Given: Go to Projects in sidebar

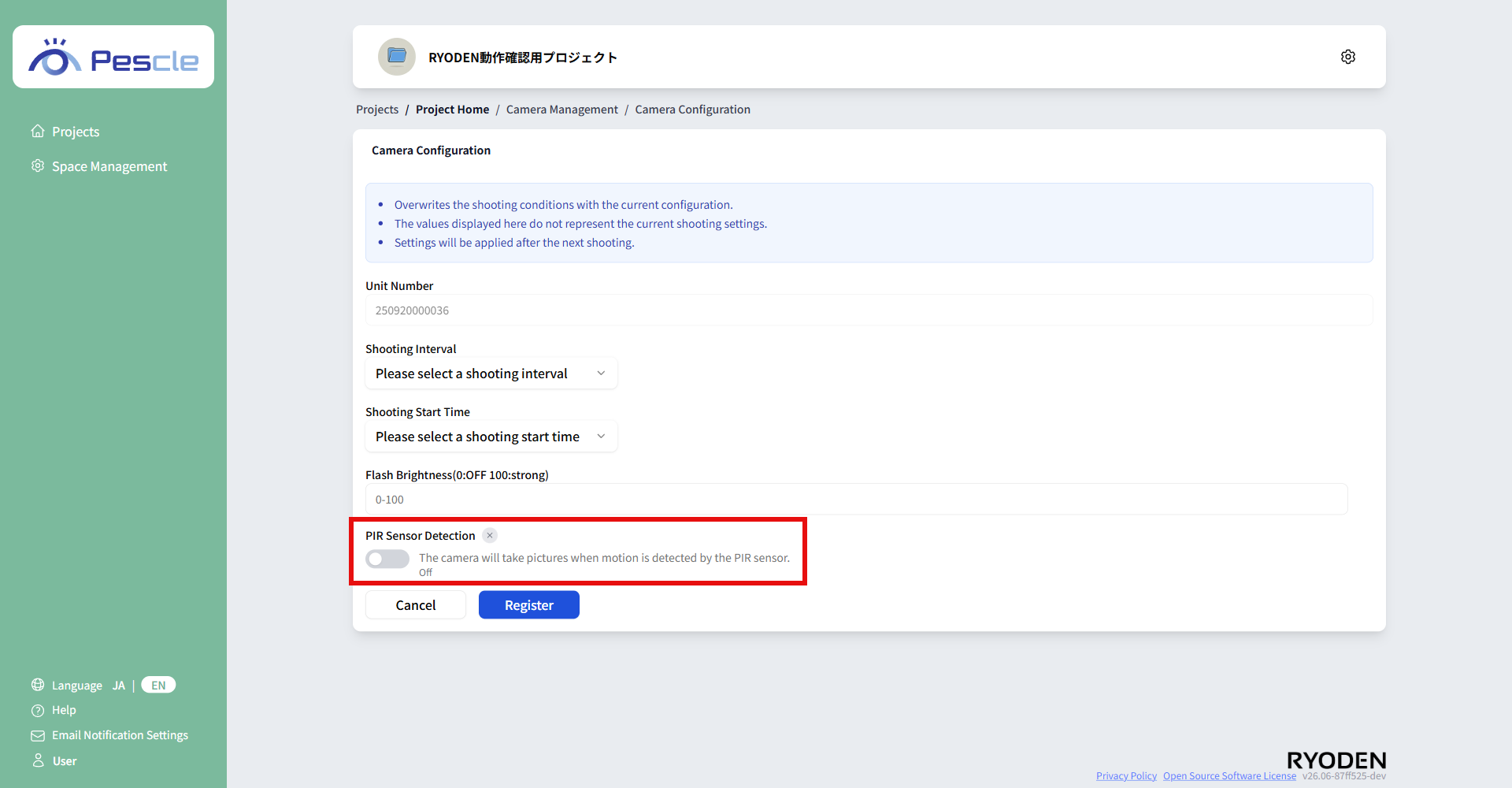Looking at the screenshot, I should pos(76,132).
